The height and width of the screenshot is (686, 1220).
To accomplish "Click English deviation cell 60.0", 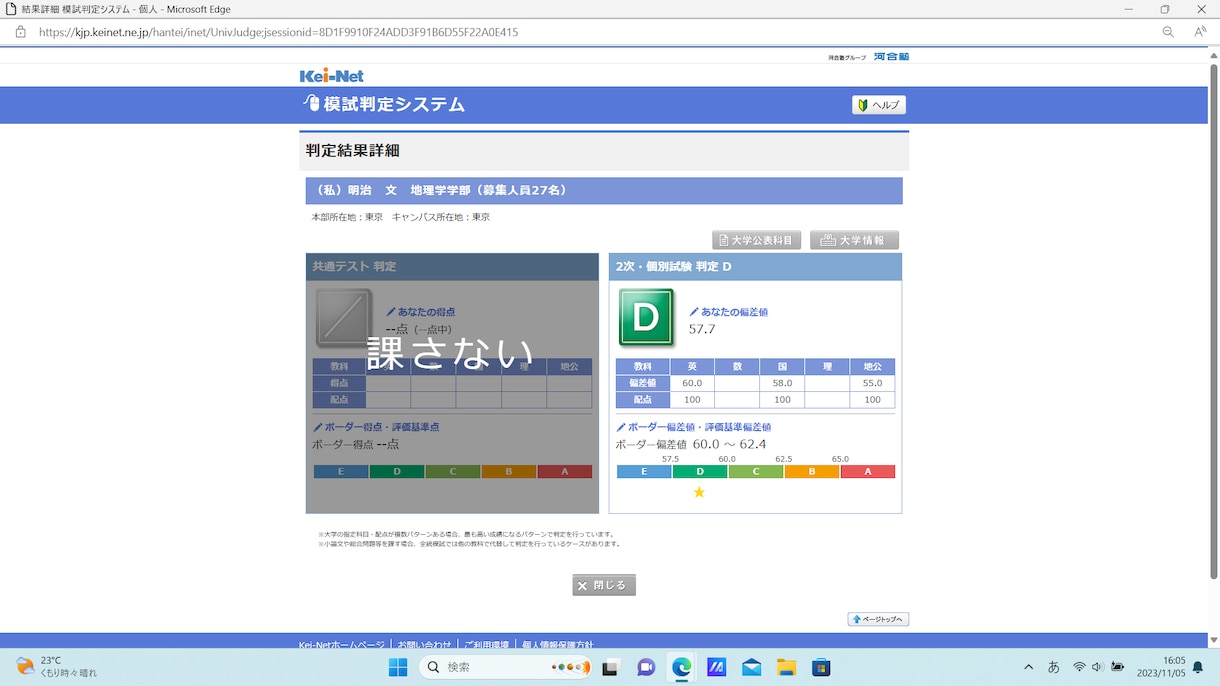I will (x=692, y=383).
